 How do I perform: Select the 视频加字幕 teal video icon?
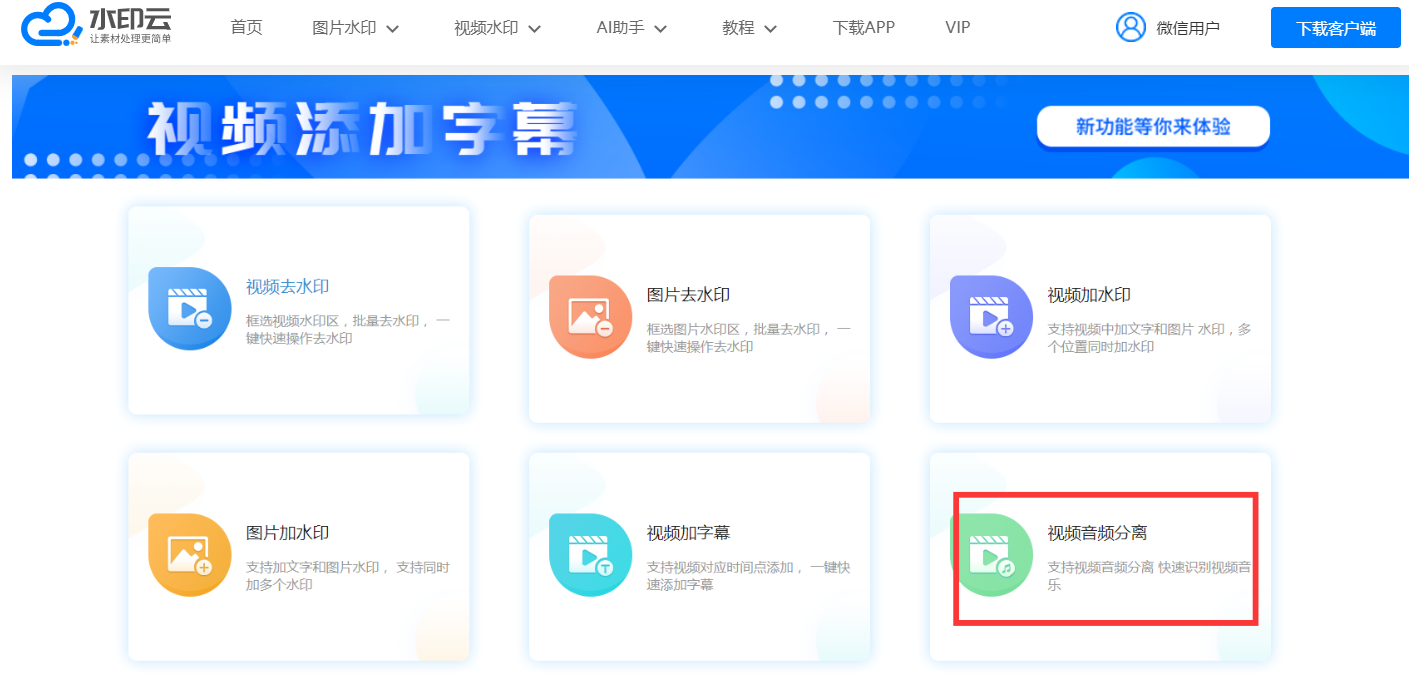590,555
